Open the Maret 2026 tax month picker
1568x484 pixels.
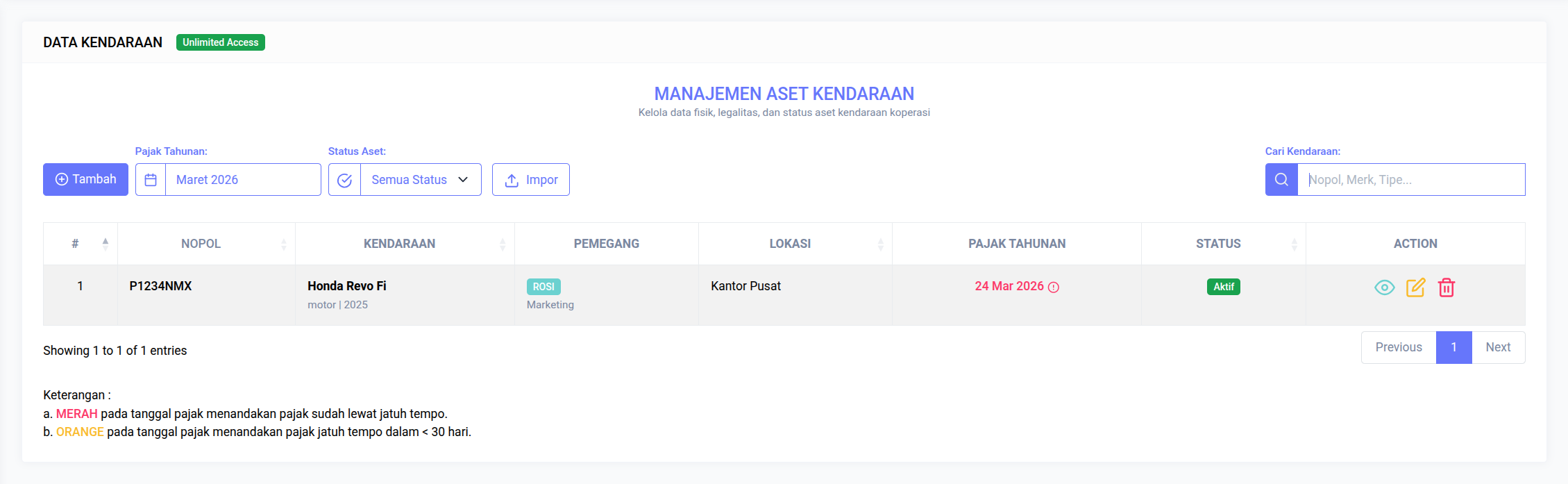[x=242, y=180]
